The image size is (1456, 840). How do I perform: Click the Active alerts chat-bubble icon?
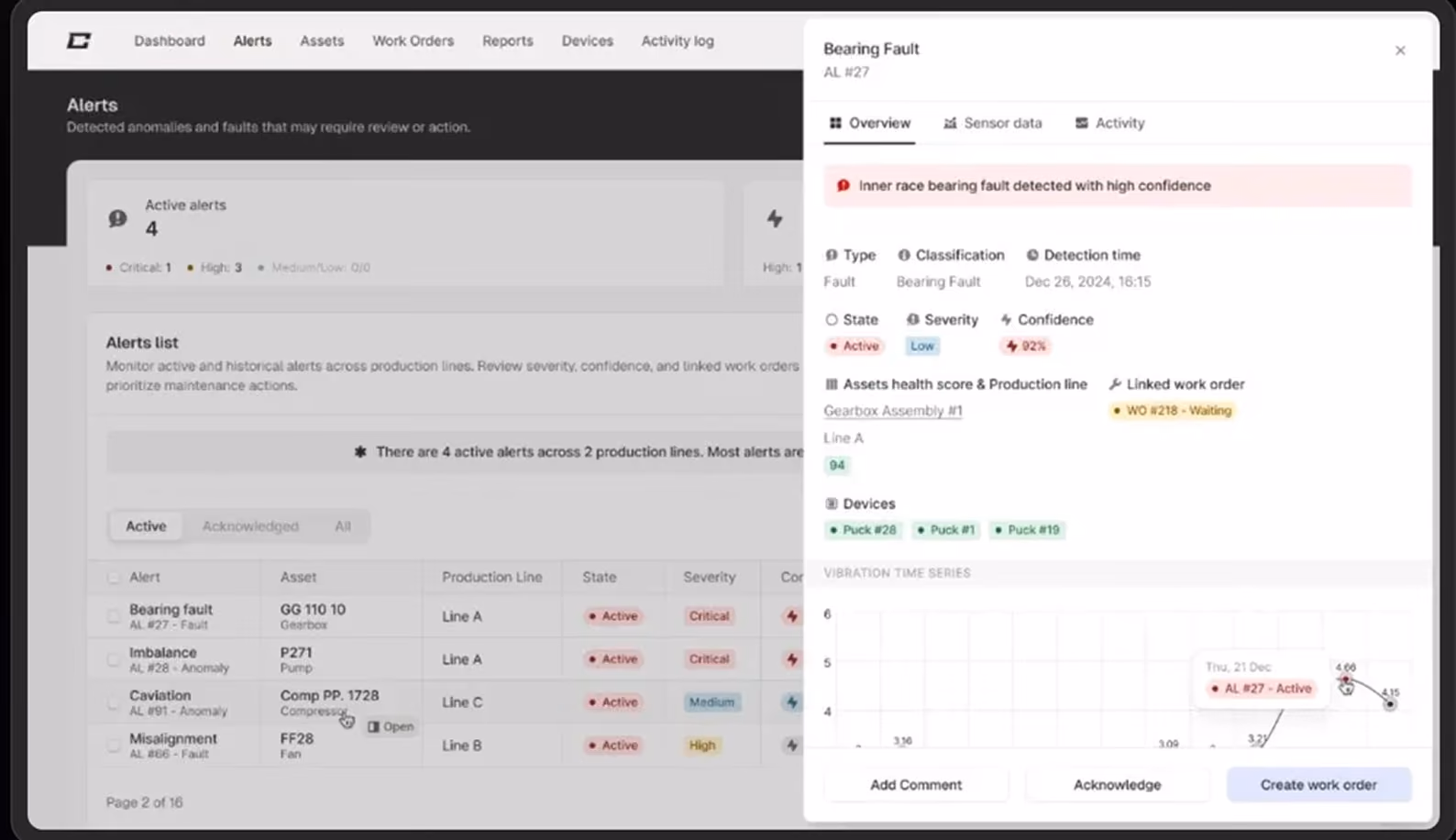117,218
